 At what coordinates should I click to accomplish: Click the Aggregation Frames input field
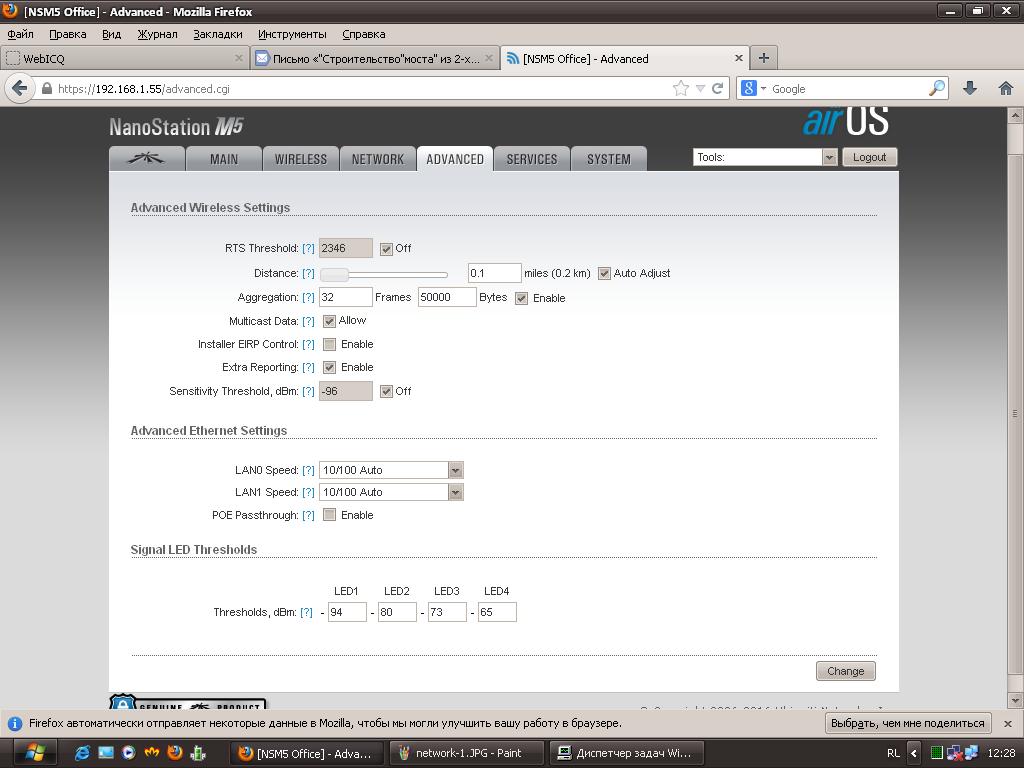pyautogui.click(x=345, y=297)
